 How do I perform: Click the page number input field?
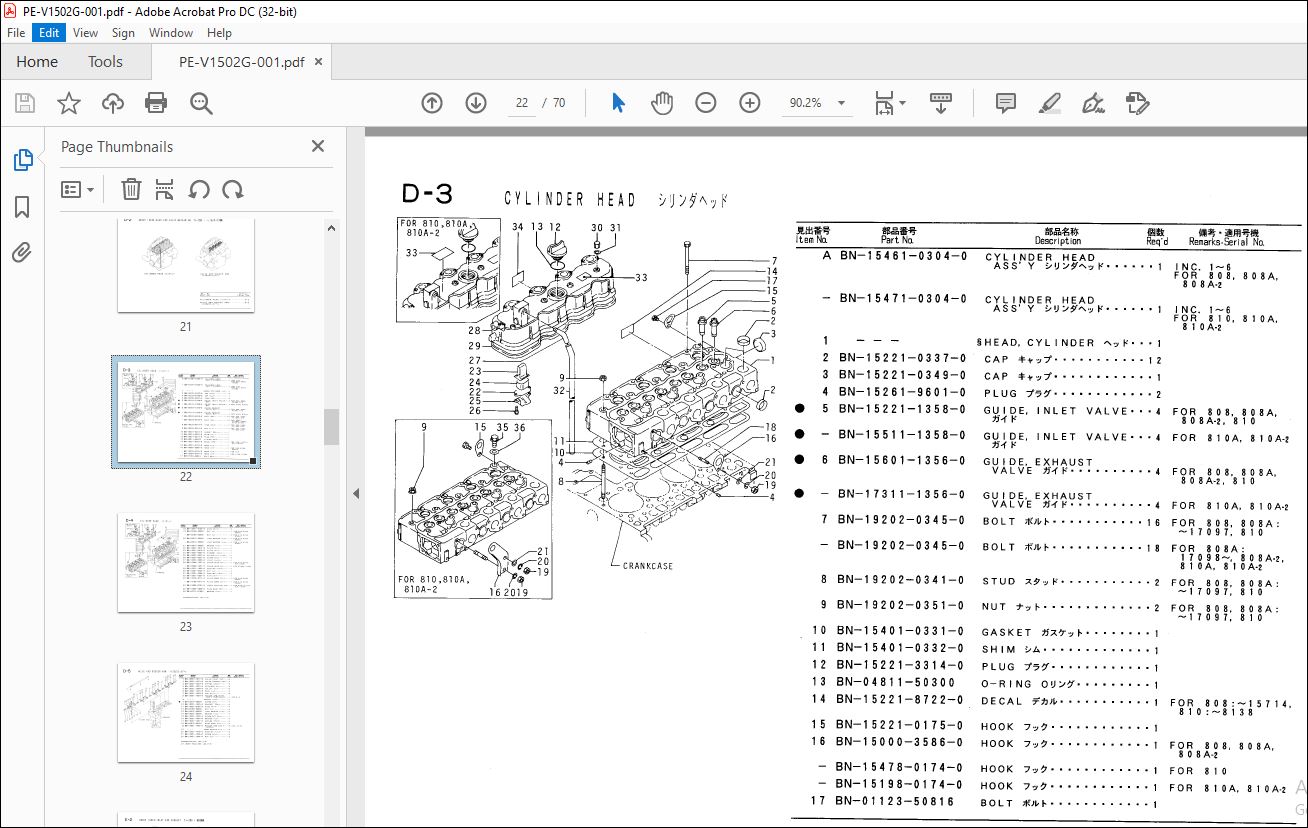(x=522, y=103)
